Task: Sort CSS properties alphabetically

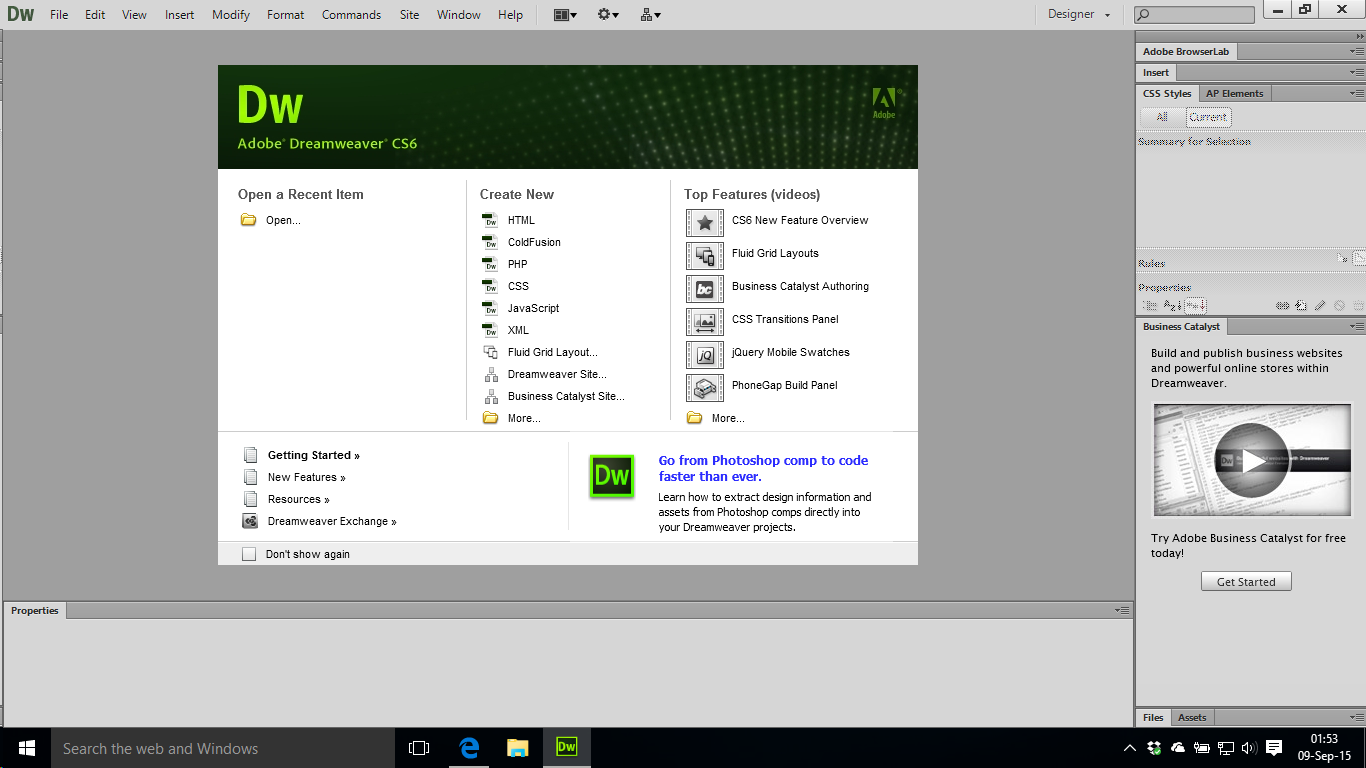Action: pyautogui.click(x=1172, y=305)
